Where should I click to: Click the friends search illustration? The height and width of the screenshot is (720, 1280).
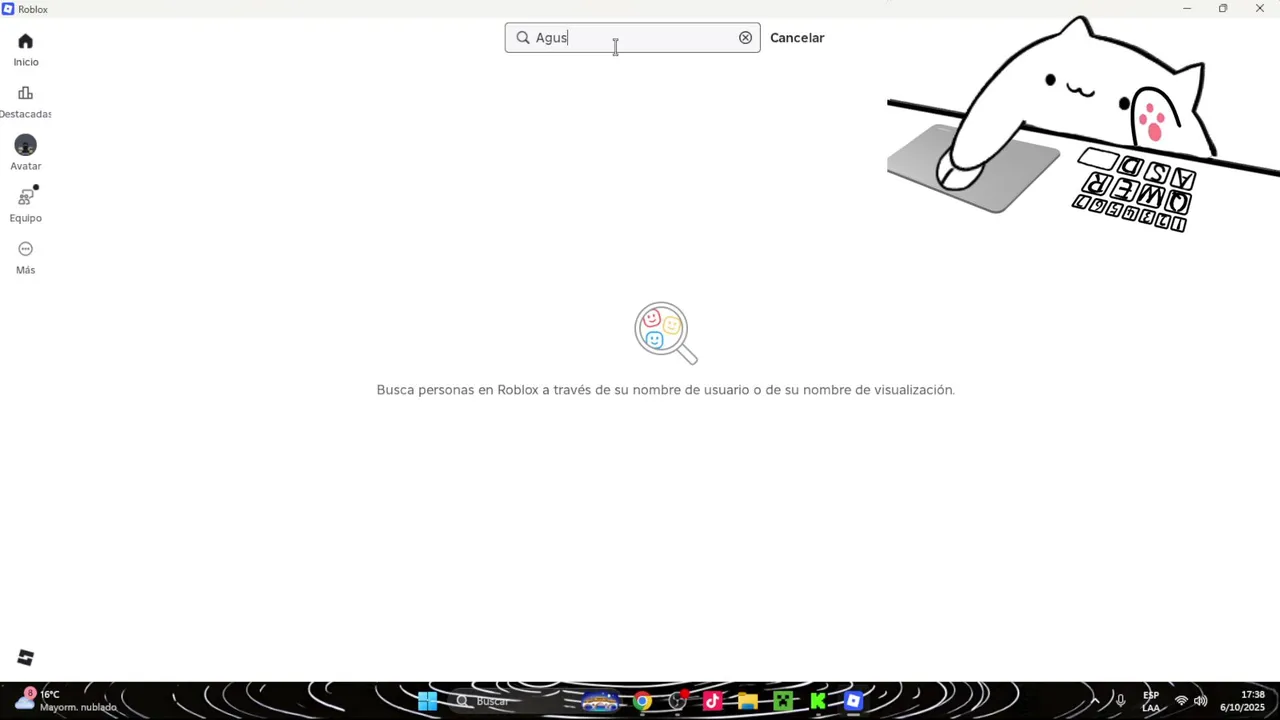pyautogui.click(x=666, y=333)
